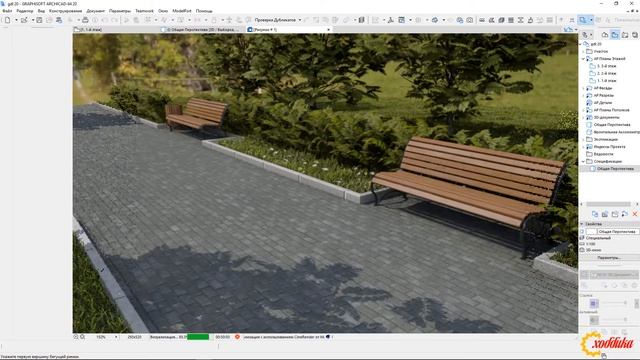Create a new file with toolbar icon
The image size is (640, 360).
[x=8, y=20]
